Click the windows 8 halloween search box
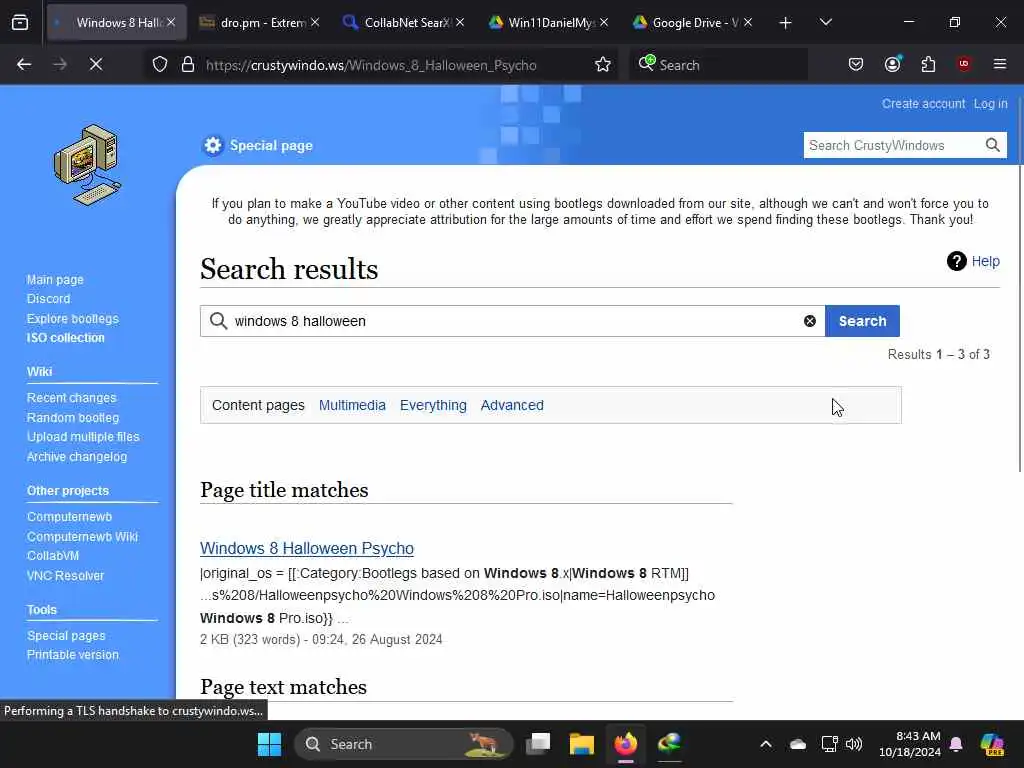This screenshot has width=1024, height=768. [x=513, y=321]
